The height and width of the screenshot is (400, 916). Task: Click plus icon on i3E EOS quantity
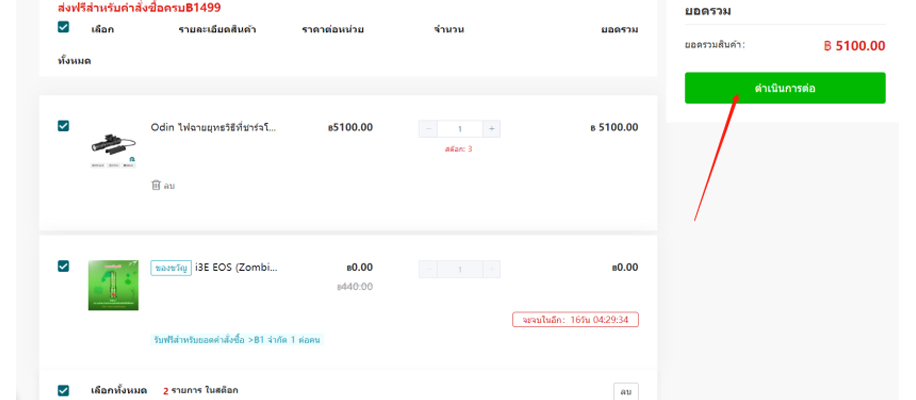491,269
